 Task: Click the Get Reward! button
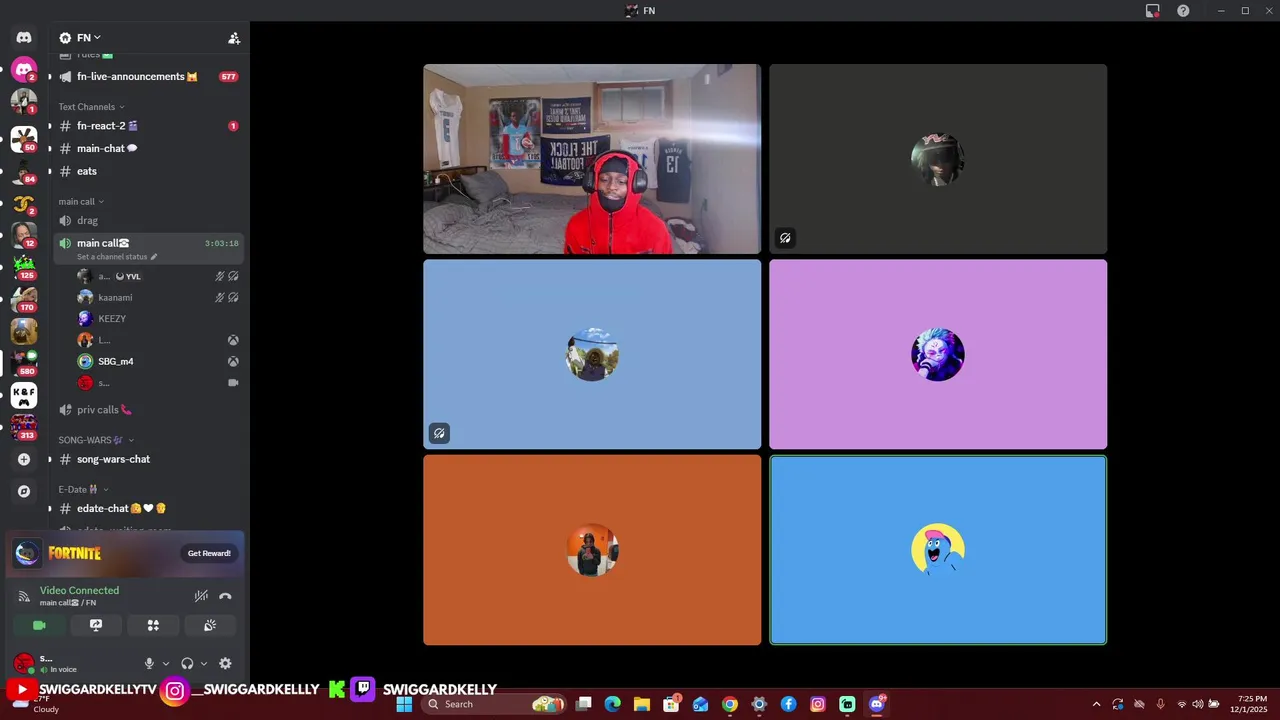(x=209, y=553)
